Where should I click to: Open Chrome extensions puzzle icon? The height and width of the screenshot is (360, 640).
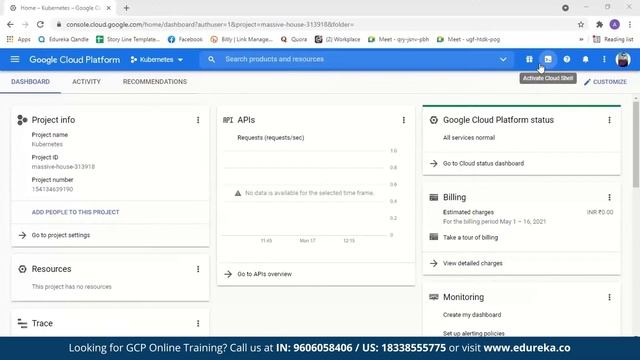pos(599,24)
